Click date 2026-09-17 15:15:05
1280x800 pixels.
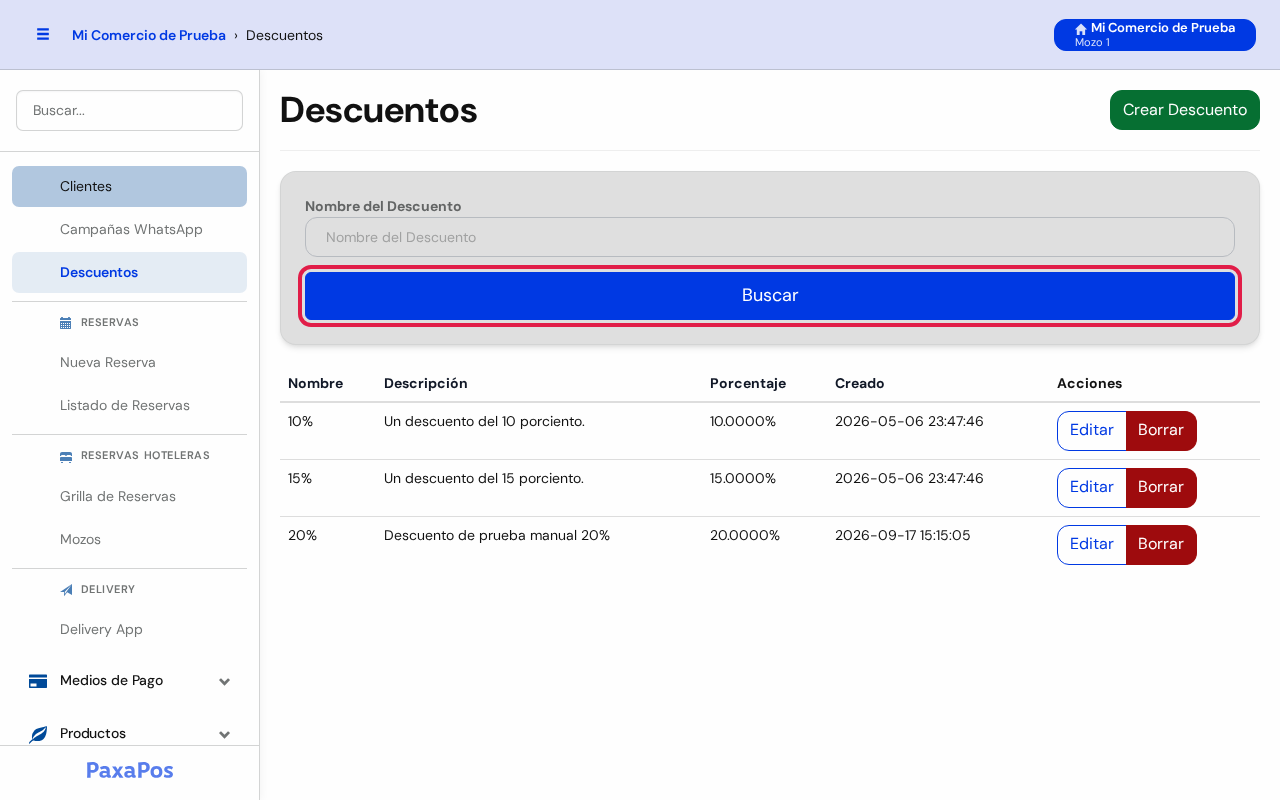[x=903, y=536]
